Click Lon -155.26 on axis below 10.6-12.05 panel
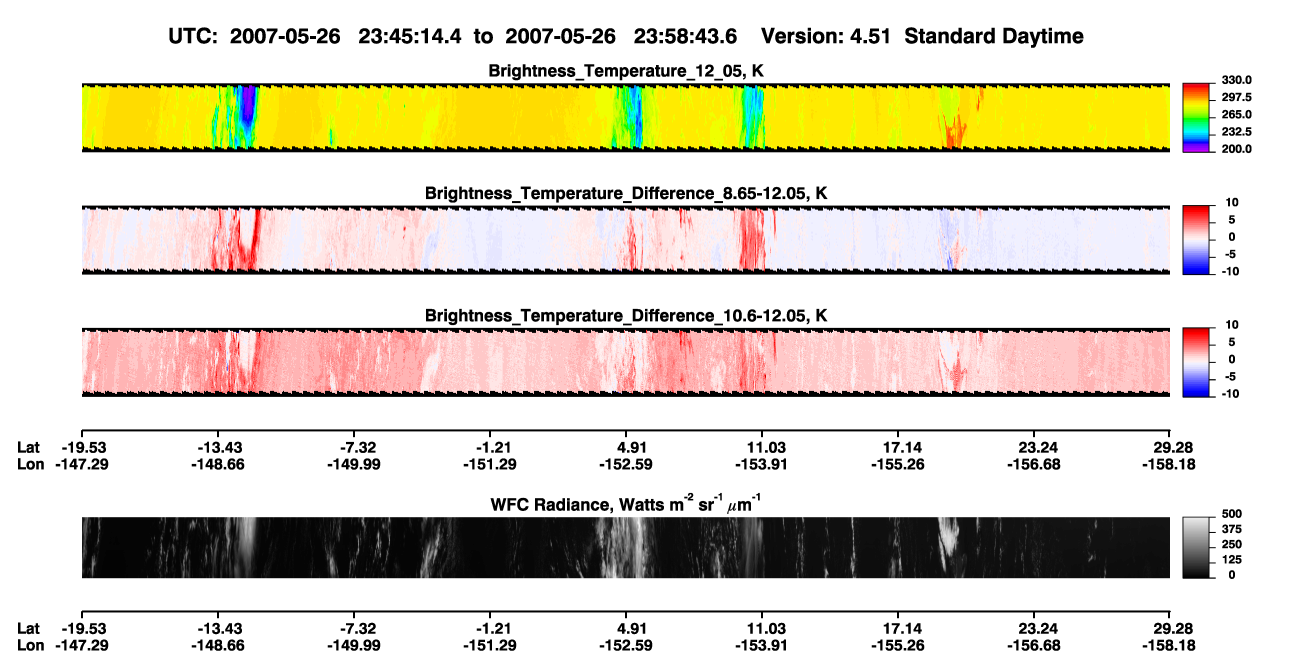1300x667 pixels. 899,464
